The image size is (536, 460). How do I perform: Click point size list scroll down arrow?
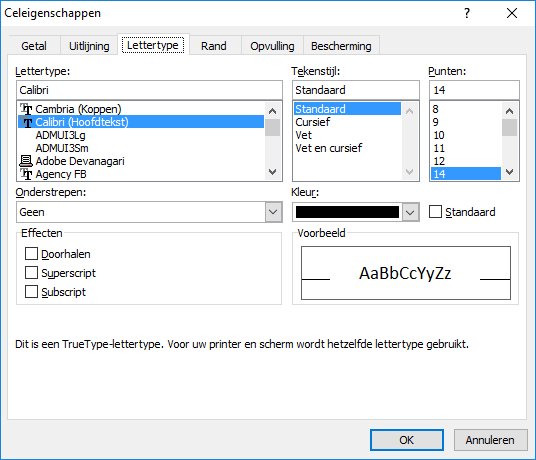coord(509,172)
